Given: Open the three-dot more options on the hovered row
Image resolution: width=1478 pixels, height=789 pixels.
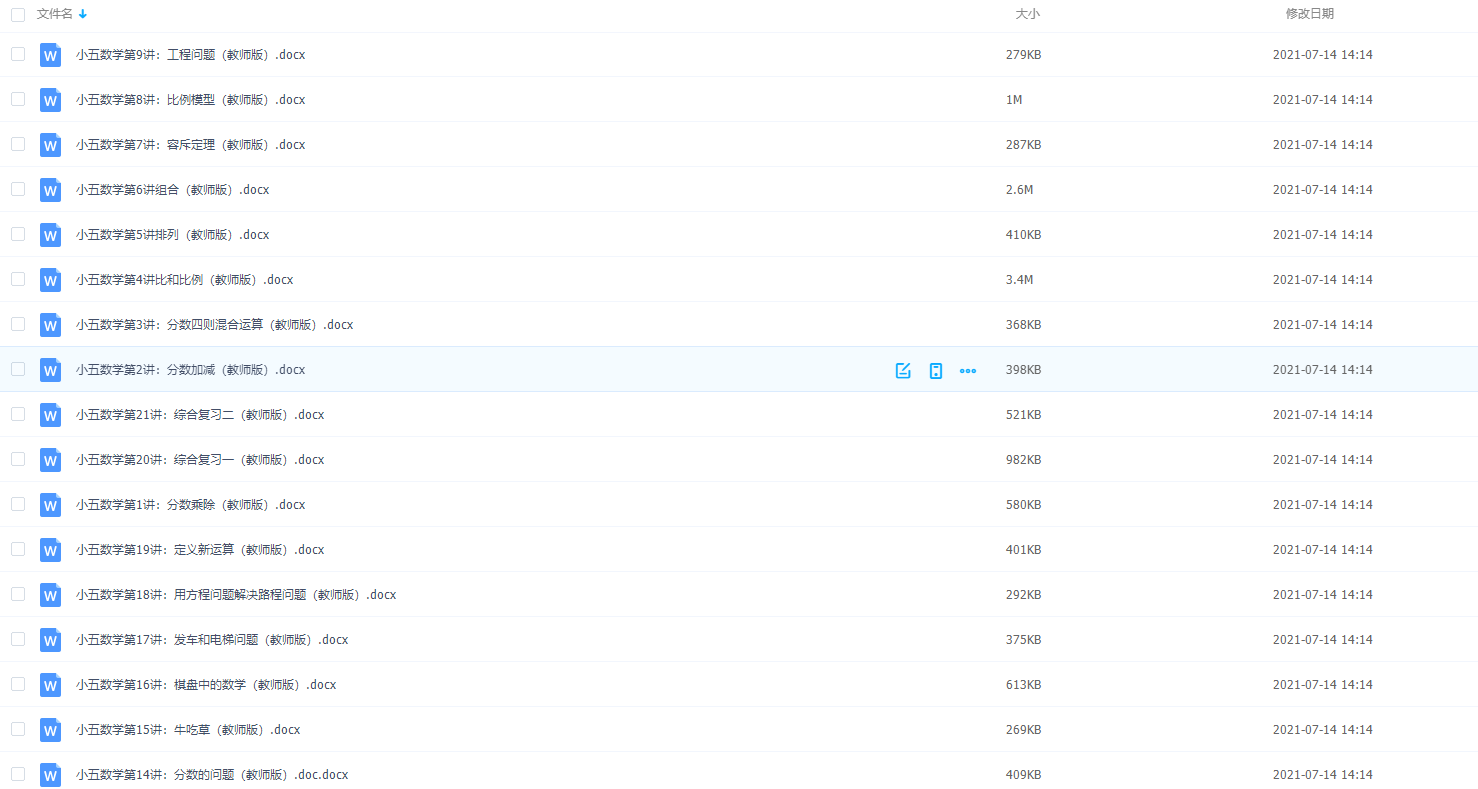Looking at the screenshot, I should click(x=968, y=371).
